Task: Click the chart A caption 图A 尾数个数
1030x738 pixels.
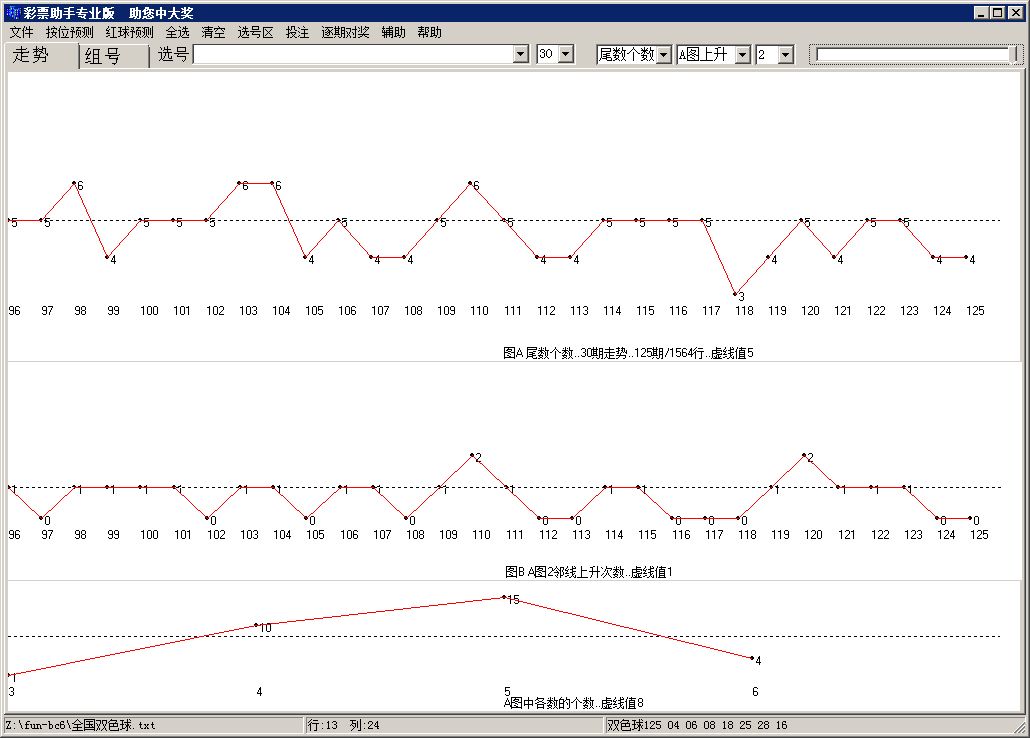Action: (629, 354)
